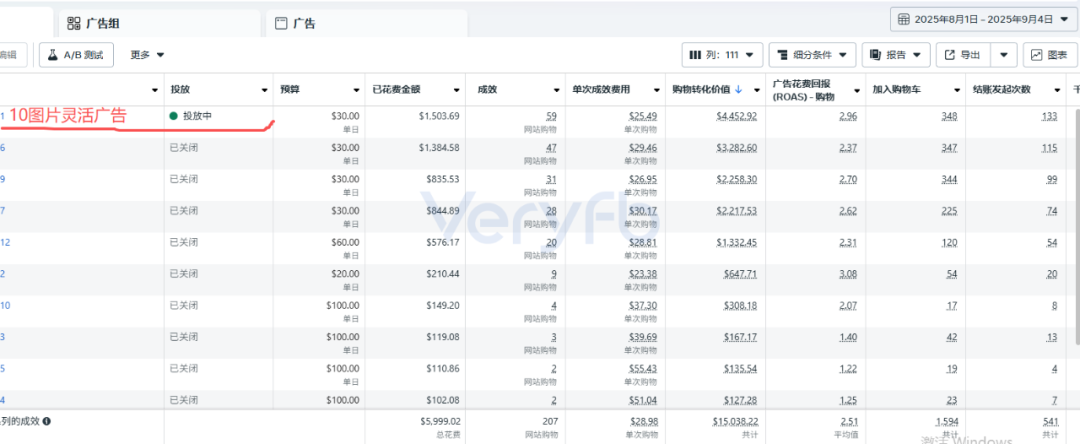Image resolution: width=1080 pixels, height=444 pixels.
Task: Click the total results 207
Action: click(x=550, y=421)
